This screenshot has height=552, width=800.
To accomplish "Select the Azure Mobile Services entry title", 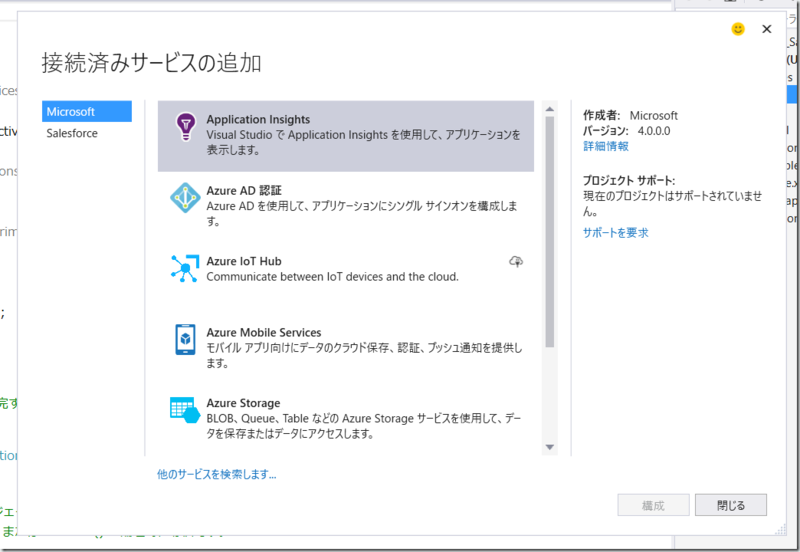I will (x=264, y=333).
